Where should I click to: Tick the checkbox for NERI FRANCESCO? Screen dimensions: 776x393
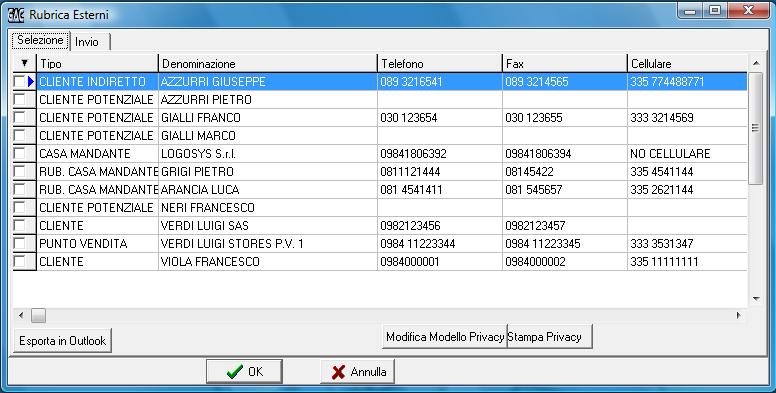(19, 207)
